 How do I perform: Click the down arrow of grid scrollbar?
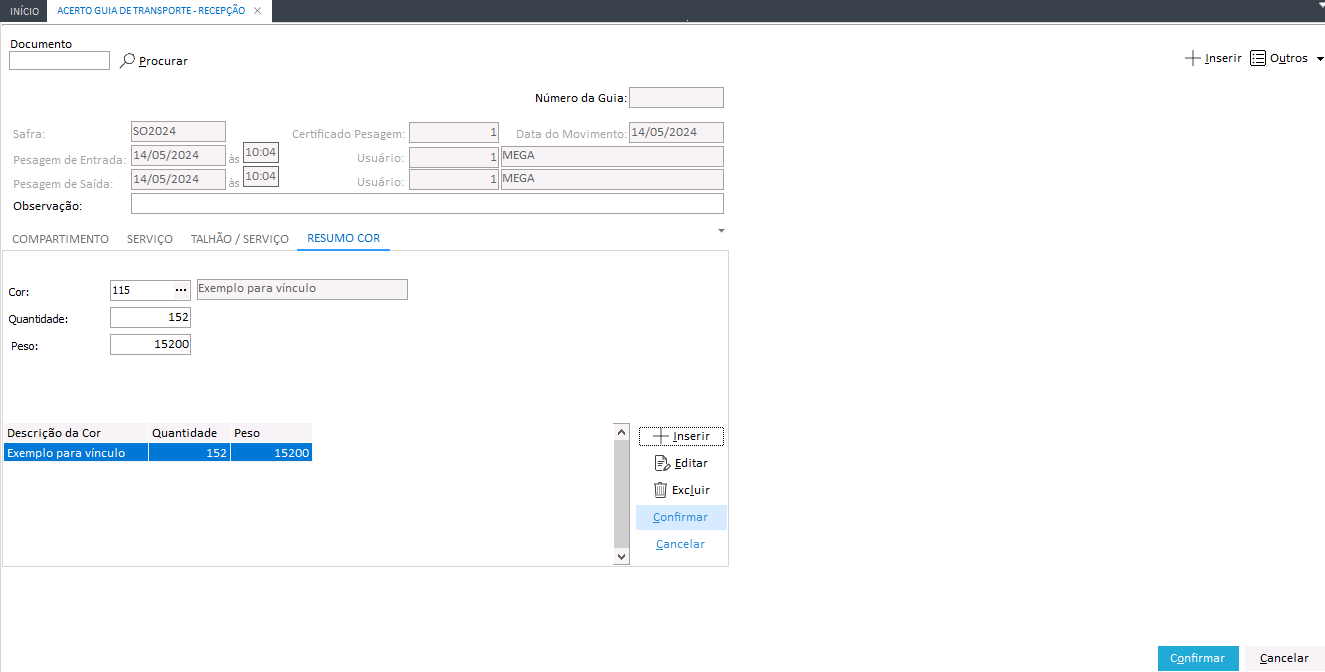(621, 556)
